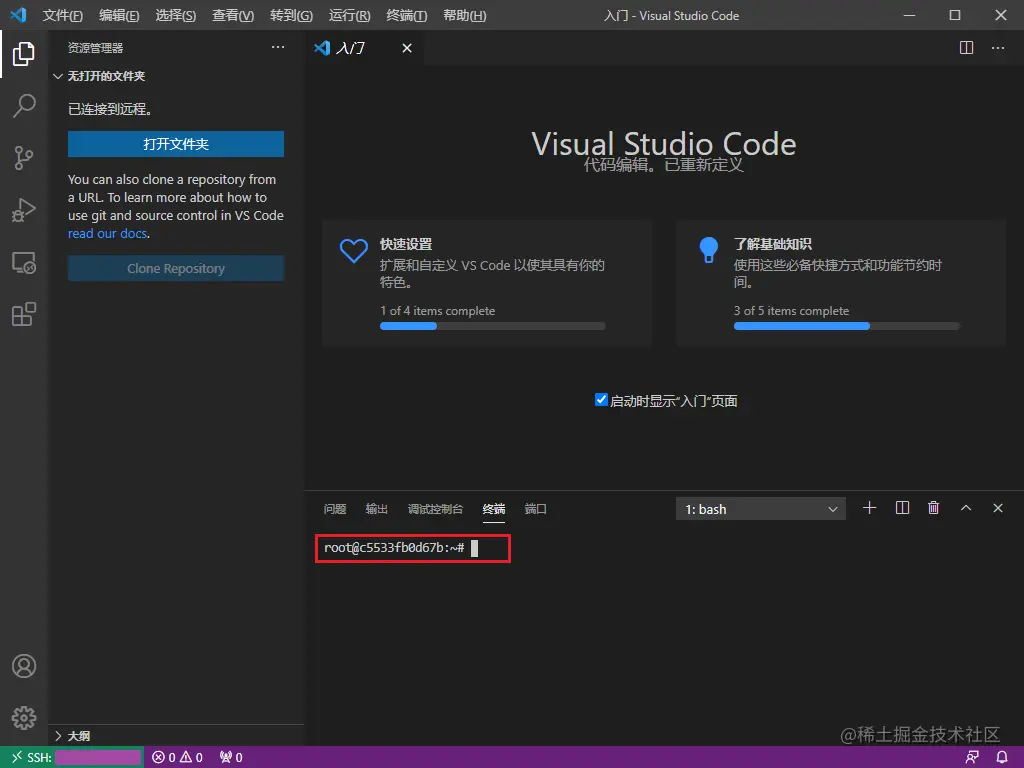Open the 选择(S) menu
The height and width of the screenshot is (768, 1024).
coord(176,15)
